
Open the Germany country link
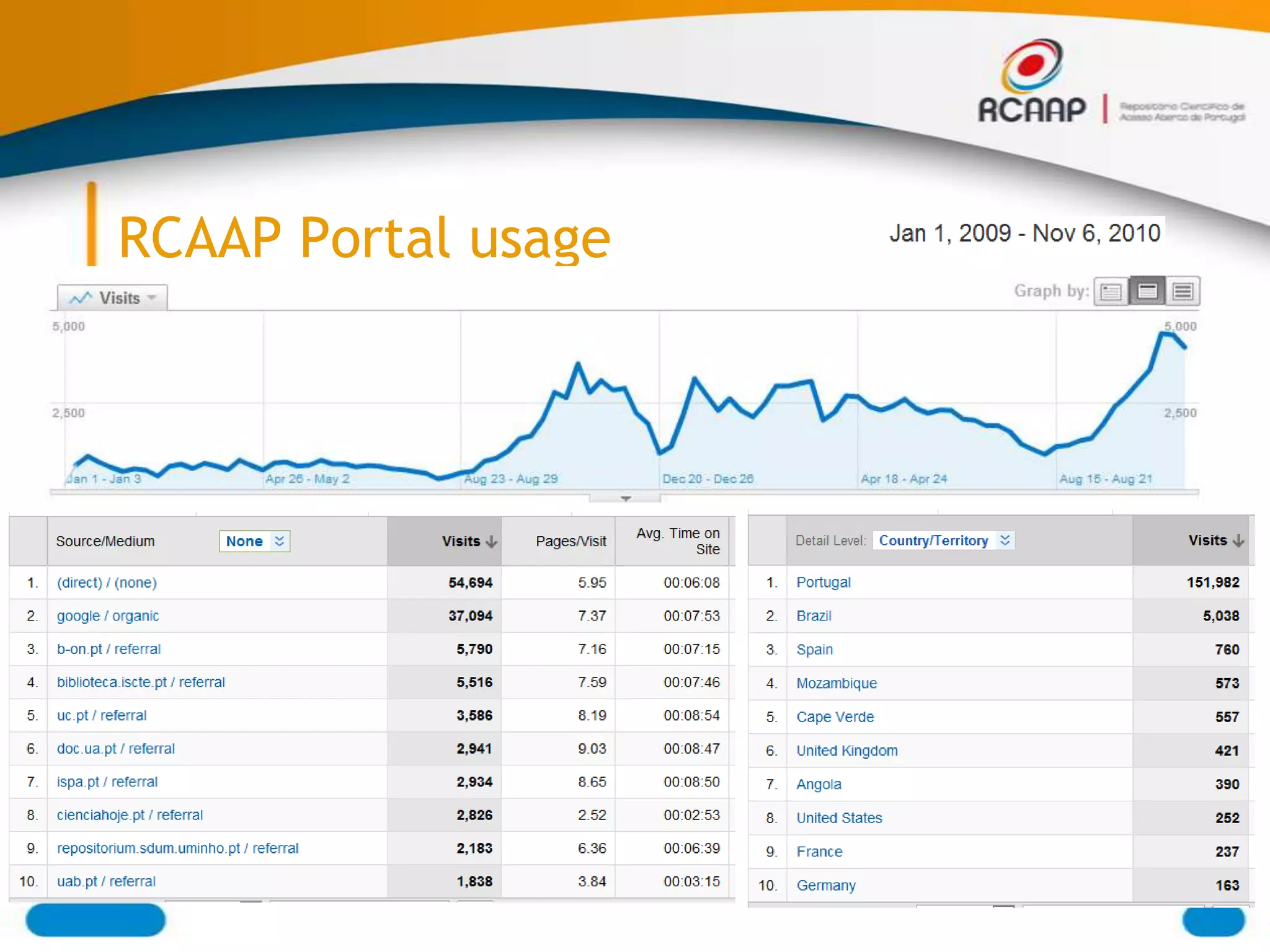pyautogui.click(x=826, y=885)
